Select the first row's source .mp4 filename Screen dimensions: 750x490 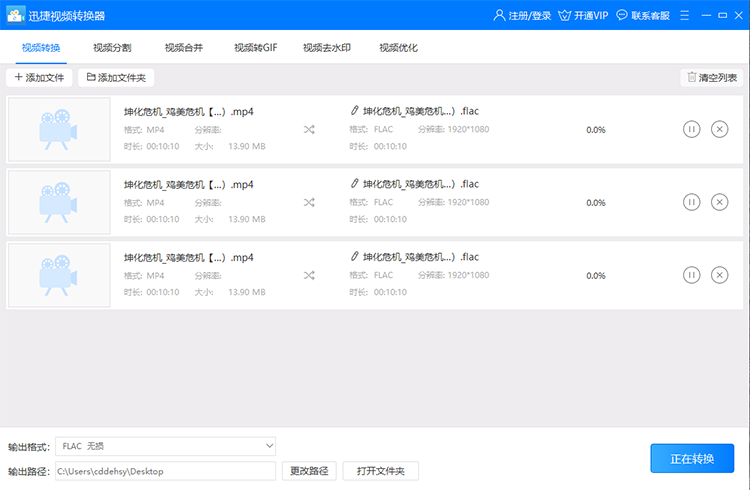[188, 111]
